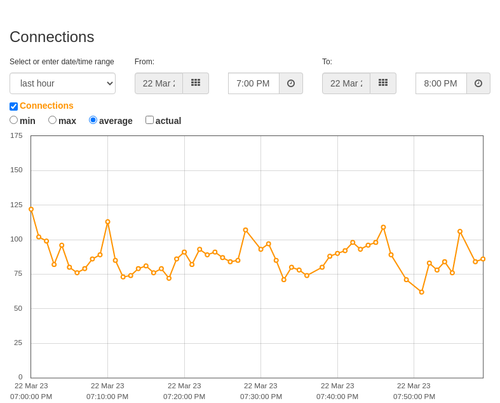500x403 pixels.
Task: Select the min radio button
Action: point(13,120)
